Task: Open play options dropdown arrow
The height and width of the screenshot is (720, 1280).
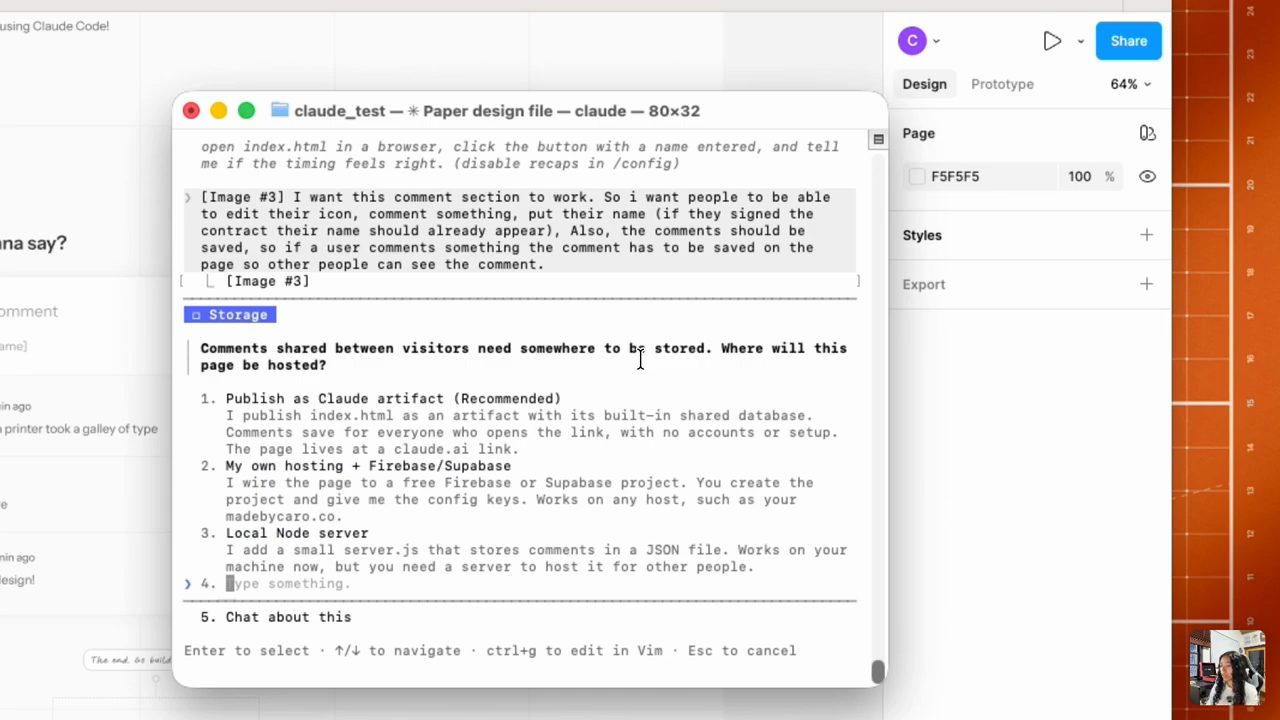Action: coord(1080,42)
